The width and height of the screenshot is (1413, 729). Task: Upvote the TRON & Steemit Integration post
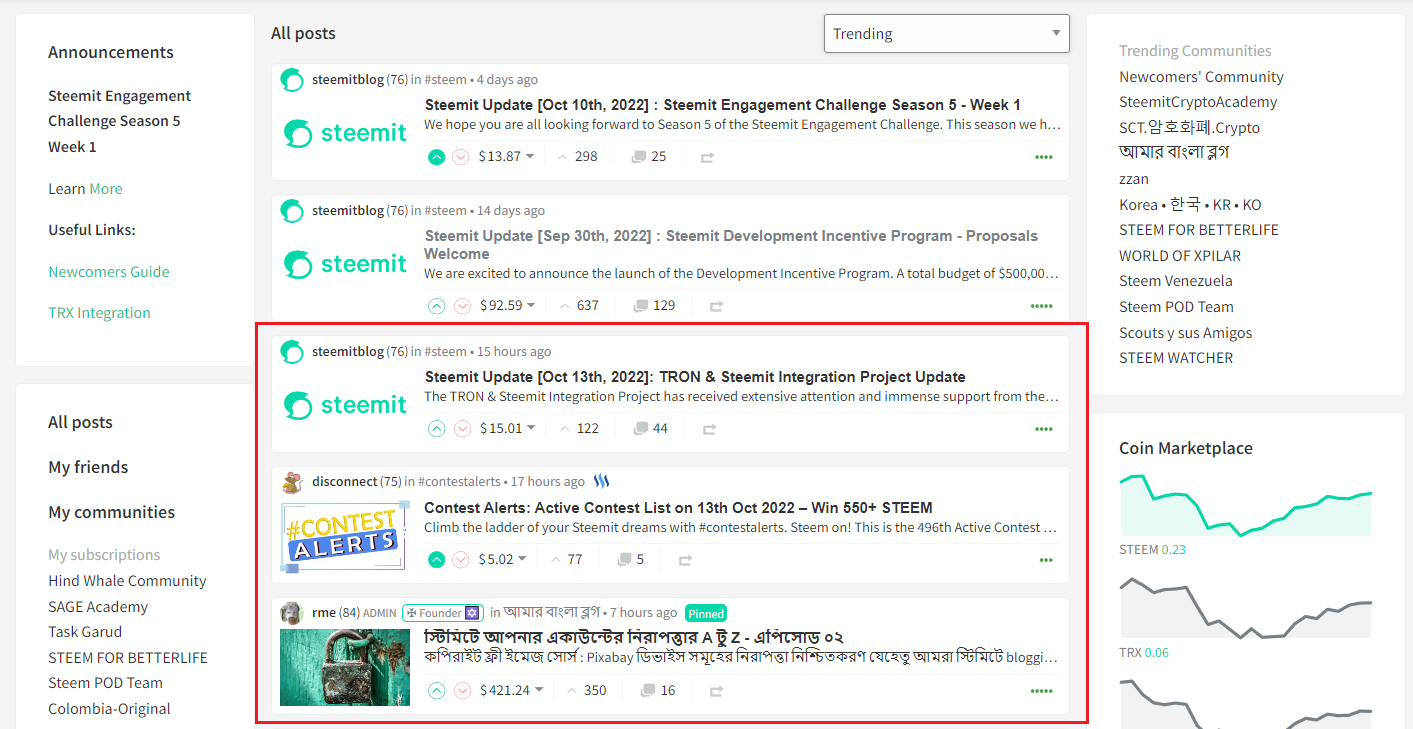click(436, 429)
